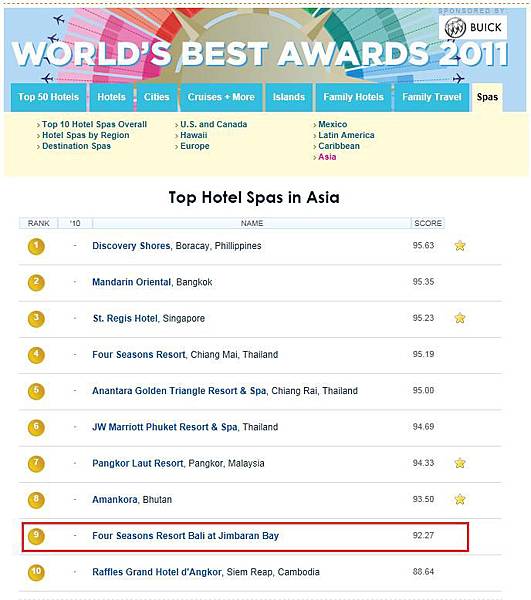Switch to the Hotels tab

tap(111, 98)
